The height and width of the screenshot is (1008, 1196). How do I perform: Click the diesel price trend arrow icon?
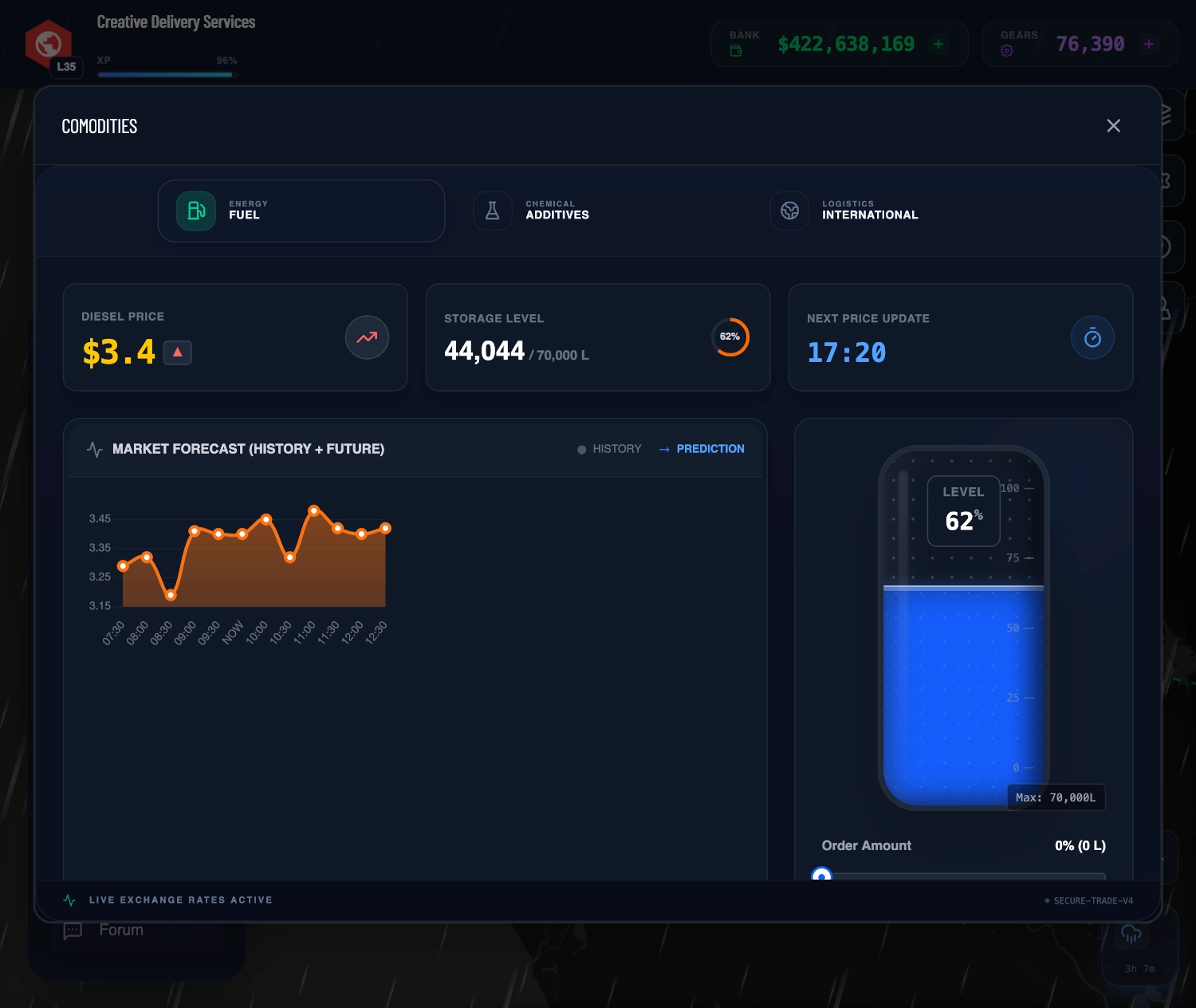coord(367,337)
